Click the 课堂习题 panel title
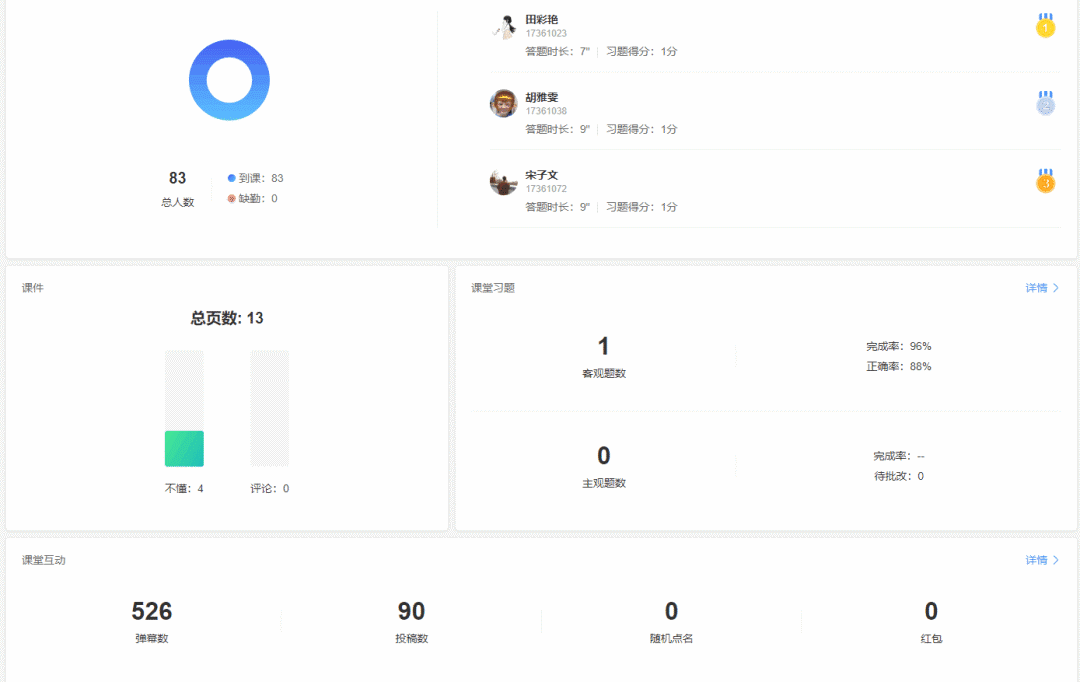 tap(493, 288)
